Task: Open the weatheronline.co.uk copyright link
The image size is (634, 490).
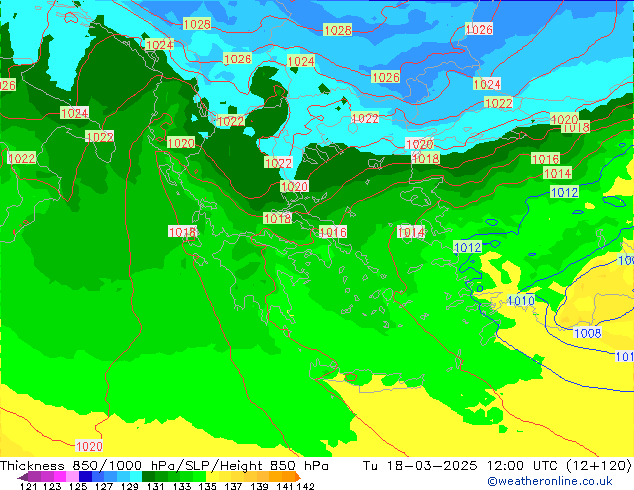Action: coord(549,481)
